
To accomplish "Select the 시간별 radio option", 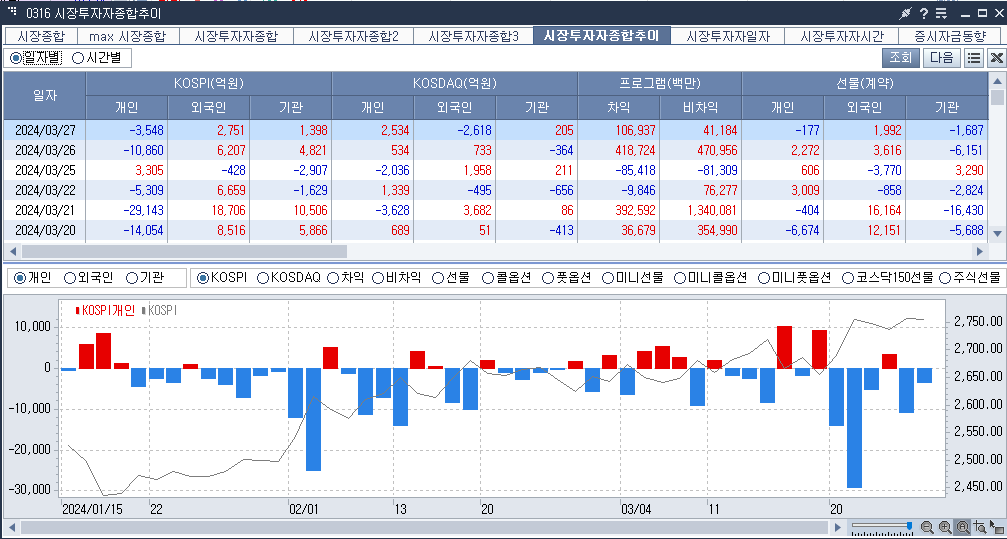I will pos(78,58).
